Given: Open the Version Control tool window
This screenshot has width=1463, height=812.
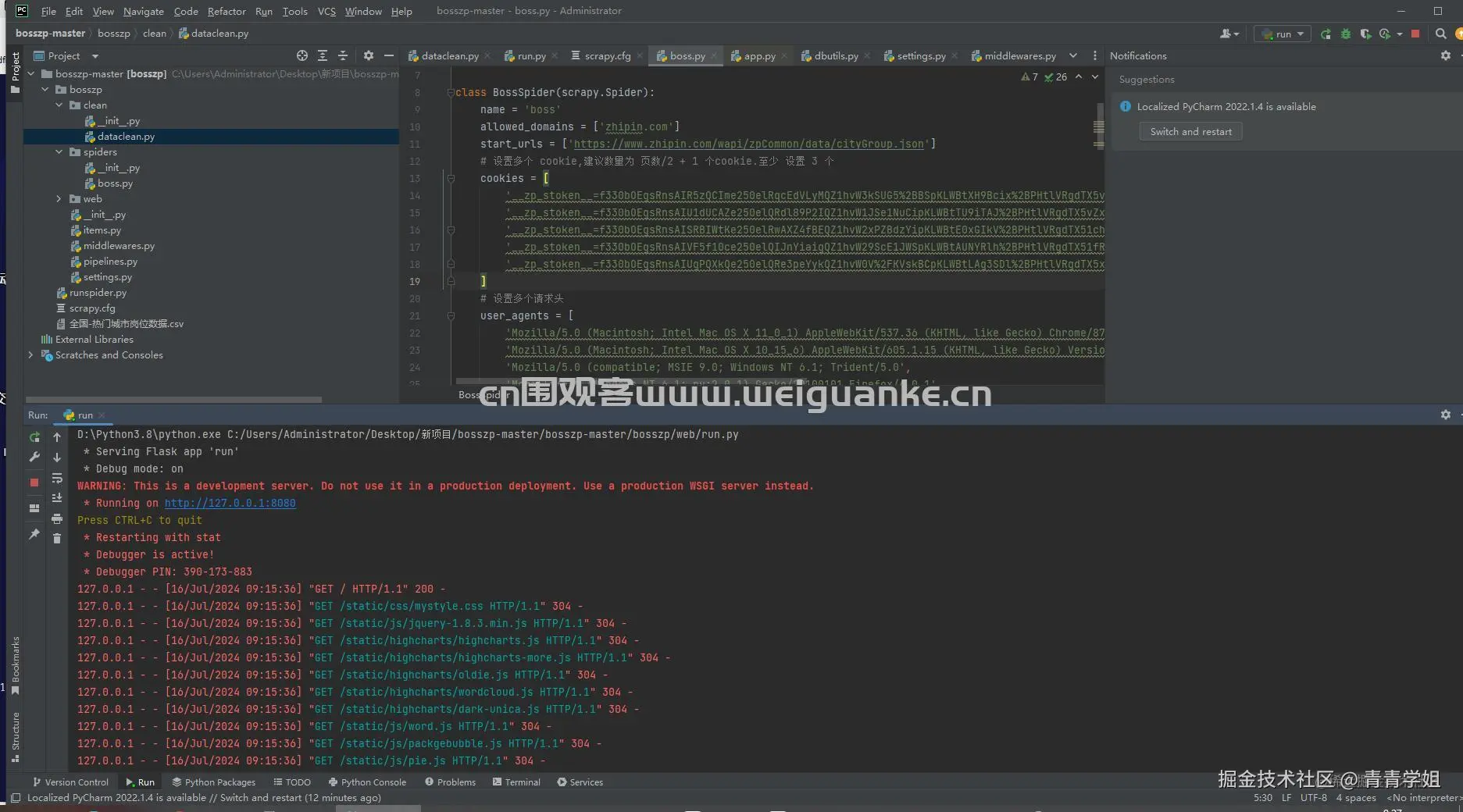Looking at the screenshot, I should tap(70, 782).
